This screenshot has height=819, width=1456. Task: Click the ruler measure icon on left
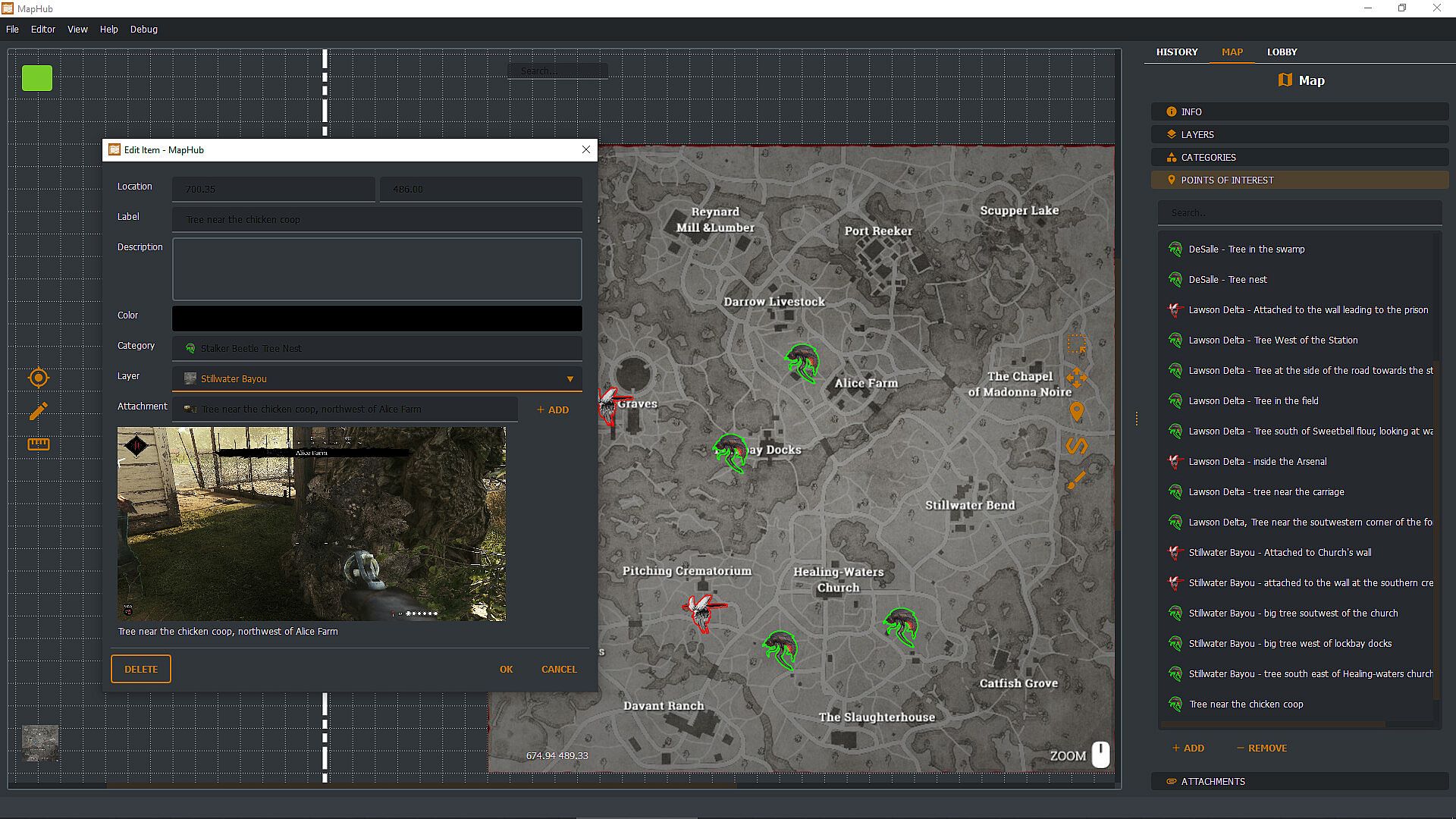tap(39, 444)
